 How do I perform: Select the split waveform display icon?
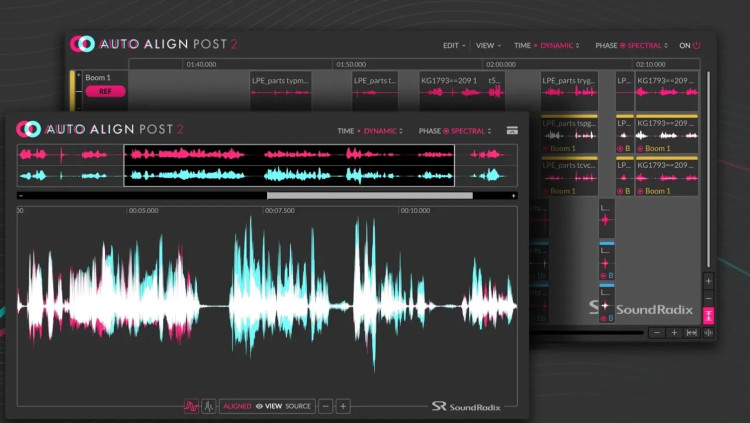click(209, 406)
